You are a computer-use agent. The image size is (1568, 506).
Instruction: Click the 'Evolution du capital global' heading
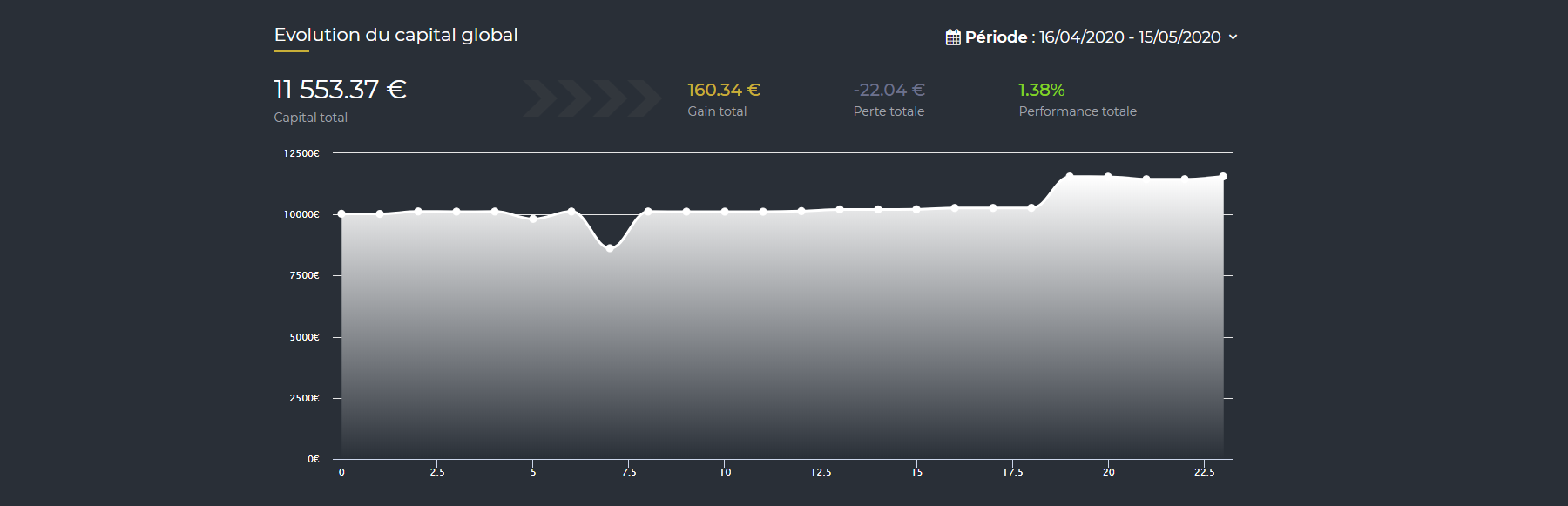point(395,35)
